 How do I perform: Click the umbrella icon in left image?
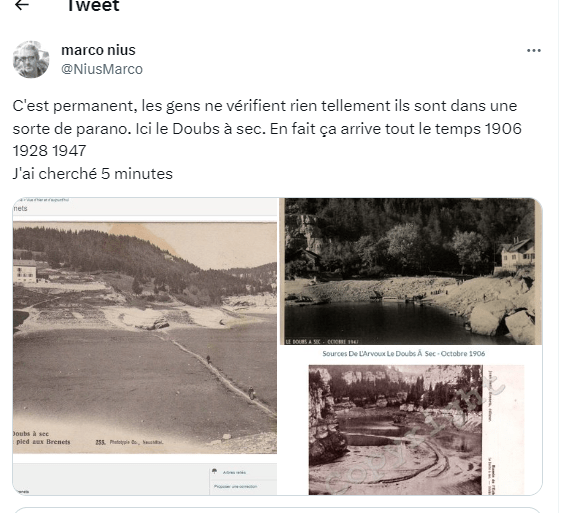pyautogui.click(x=215, y=471)
